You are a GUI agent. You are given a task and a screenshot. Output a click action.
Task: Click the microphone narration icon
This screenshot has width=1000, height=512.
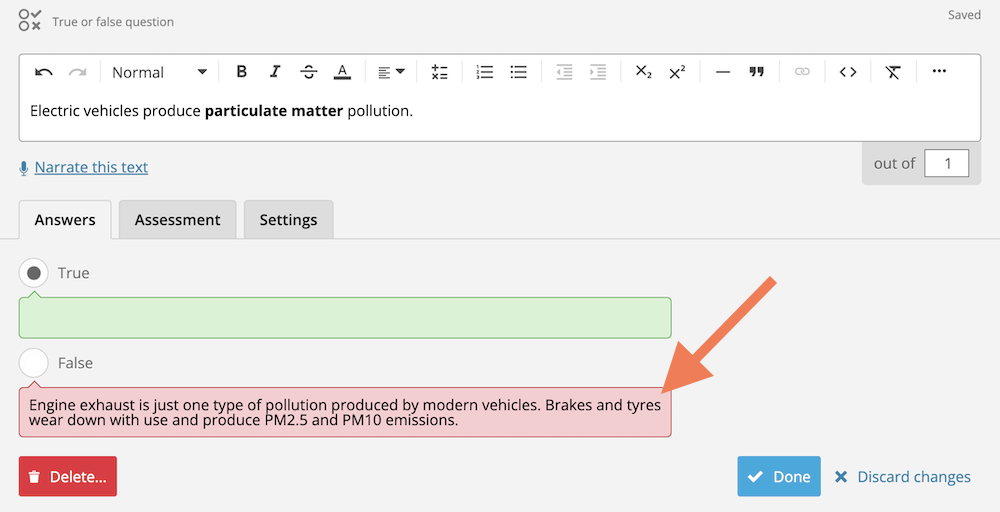pyautogui.click(x=24, y=168)
